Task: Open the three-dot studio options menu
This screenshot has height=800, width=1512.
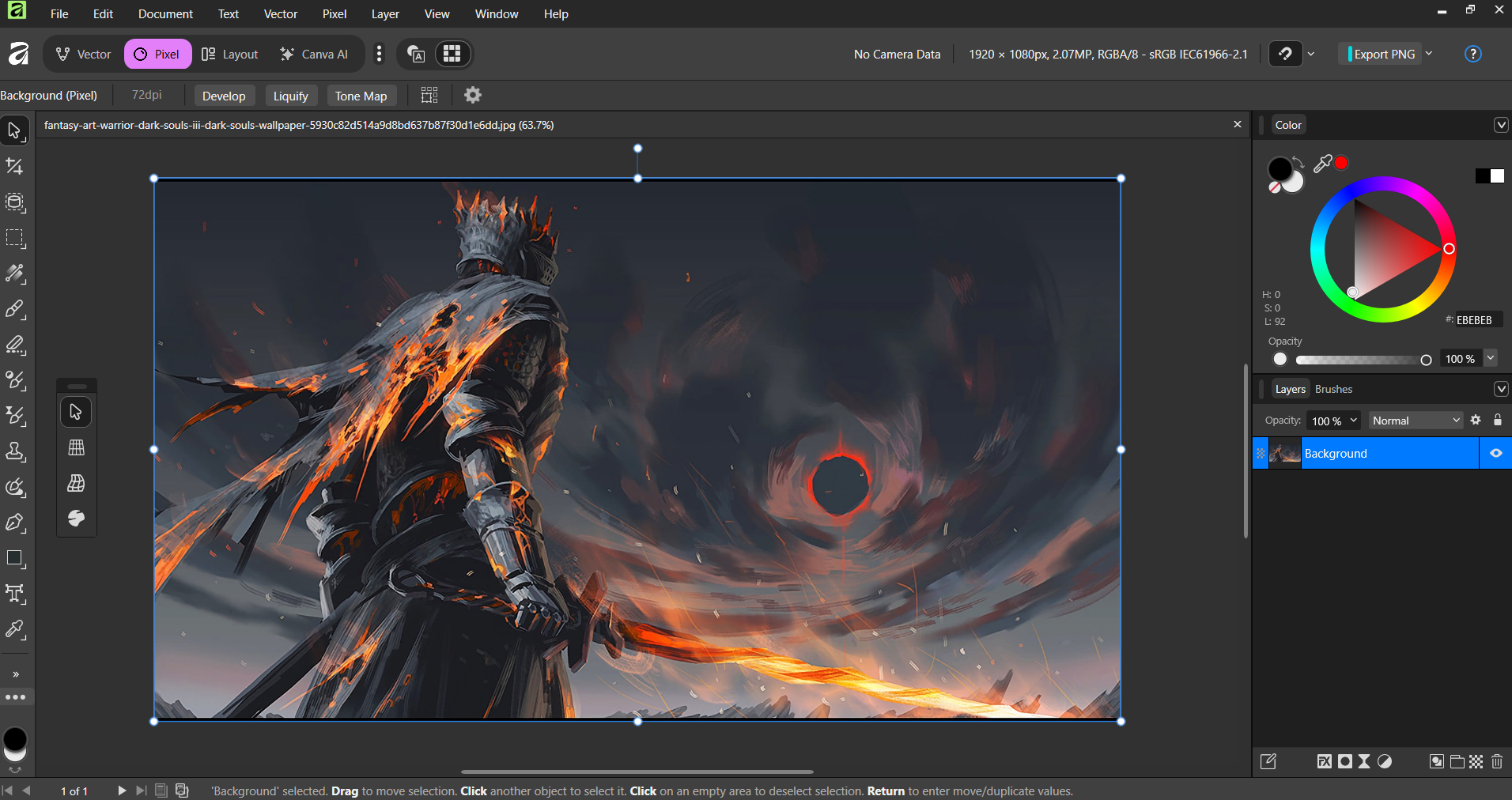Action: [x=380, y=54]
